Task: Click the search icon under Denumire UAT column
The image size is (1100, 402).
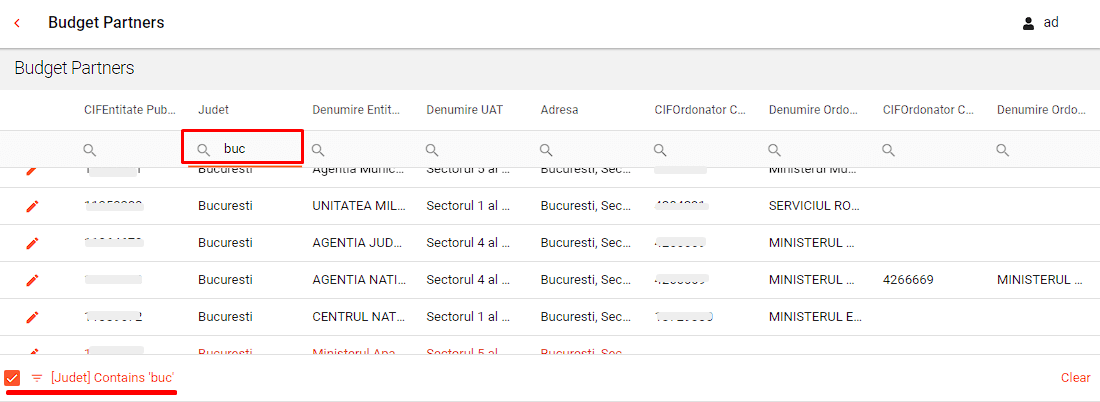Action: [x=432, y=149]
